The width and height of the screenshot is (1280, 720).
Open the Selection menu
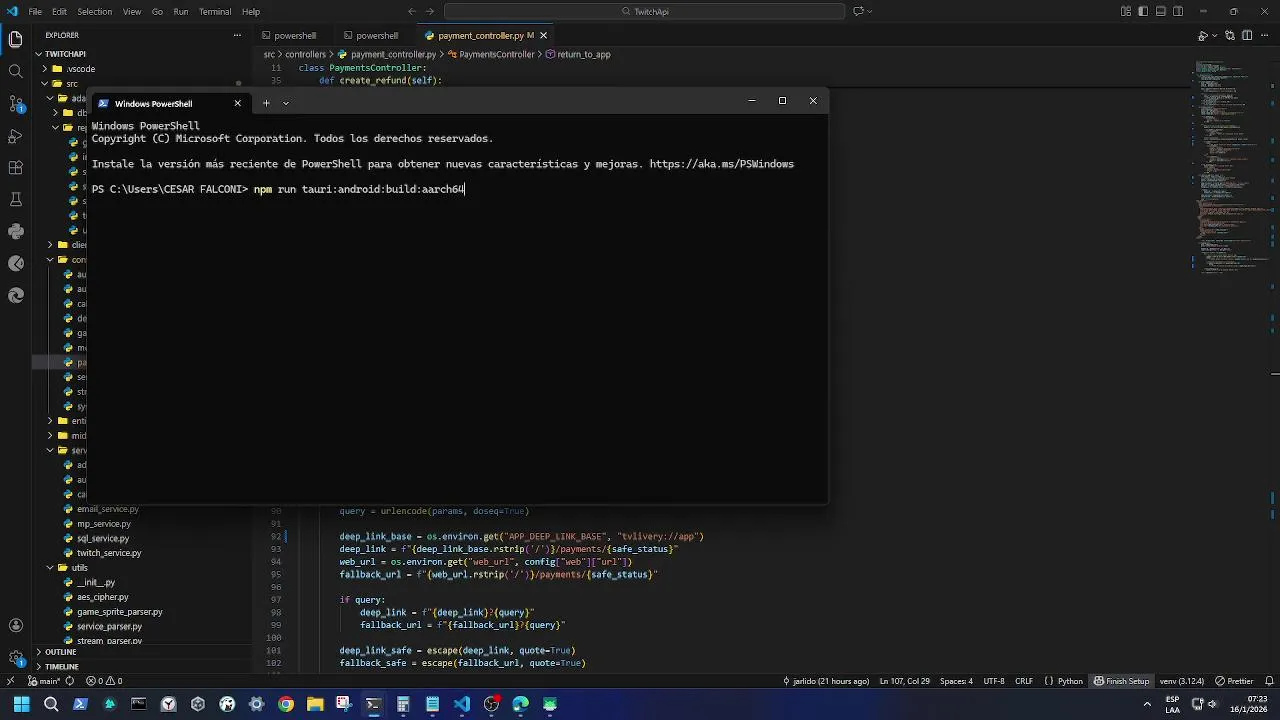[95, 12]
